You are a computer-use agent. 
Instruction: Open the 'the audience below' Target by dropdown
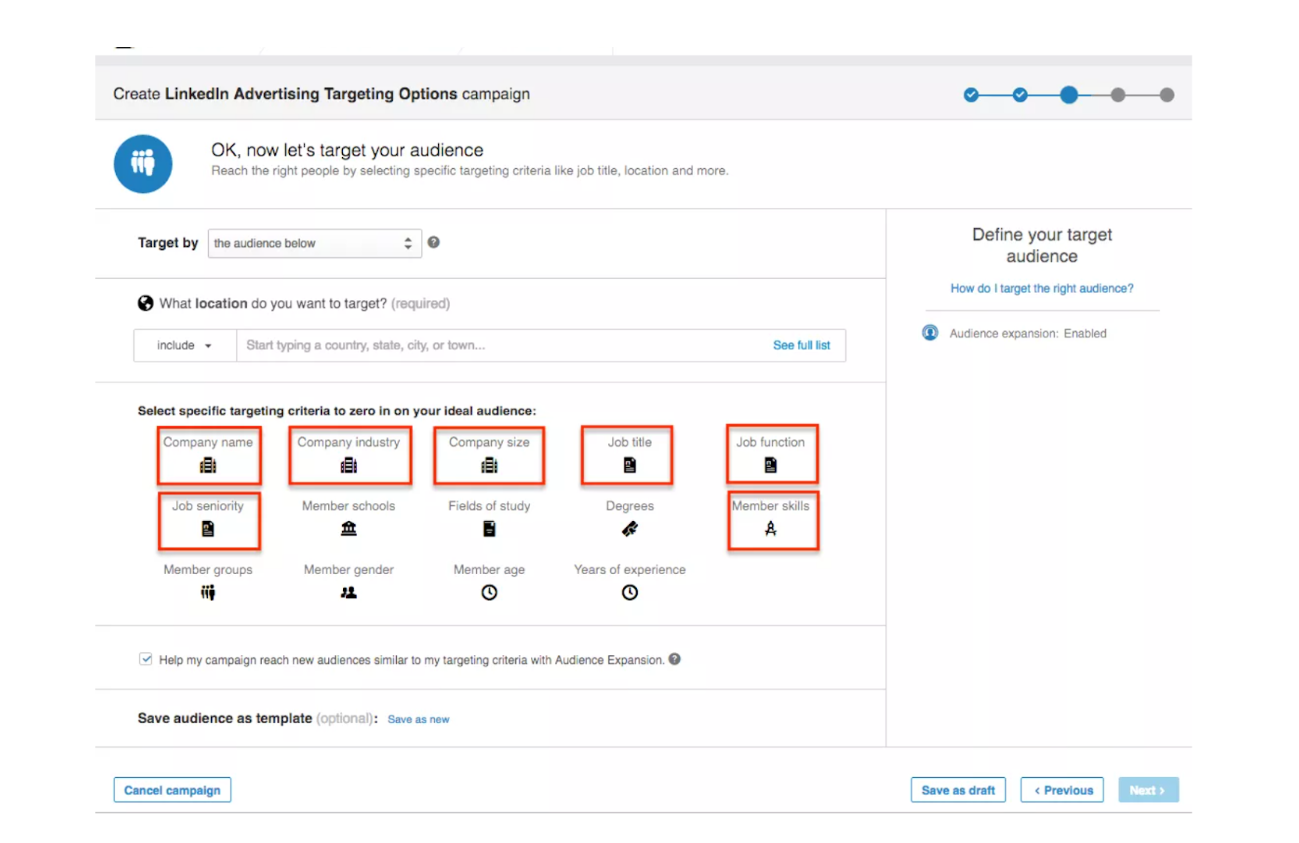pyautogui.click(x=315, y=243)
